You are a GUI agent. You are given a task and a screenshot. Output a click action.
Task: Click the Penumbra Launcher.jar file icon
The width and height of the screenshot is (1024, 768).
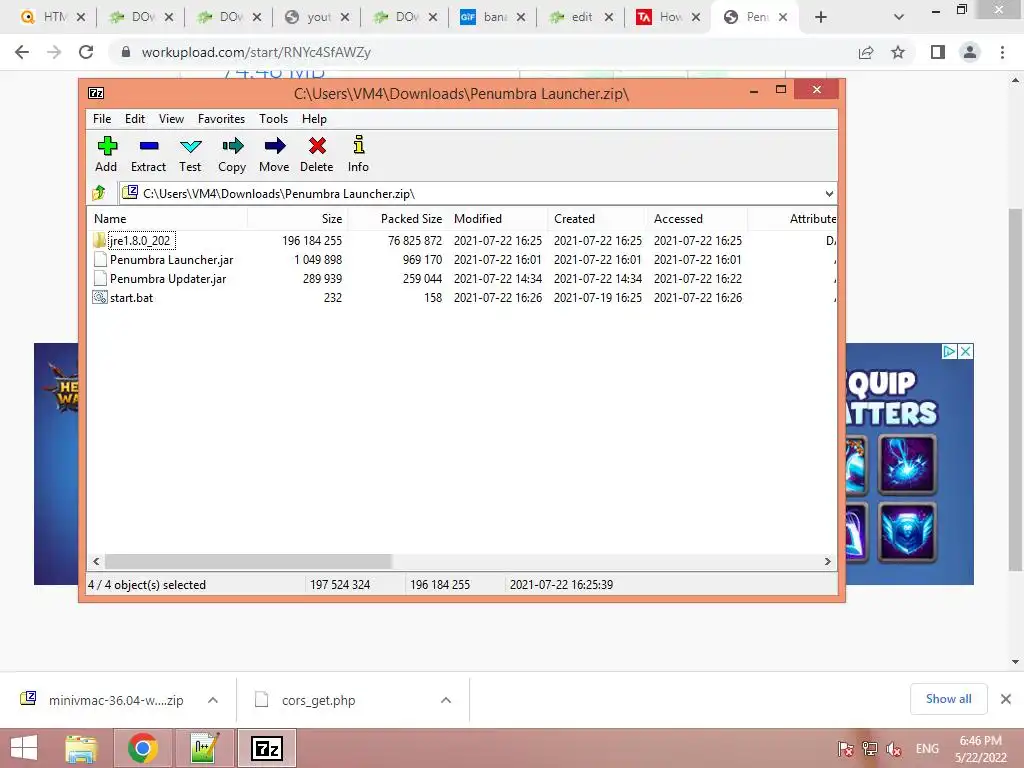click(100, 259)
